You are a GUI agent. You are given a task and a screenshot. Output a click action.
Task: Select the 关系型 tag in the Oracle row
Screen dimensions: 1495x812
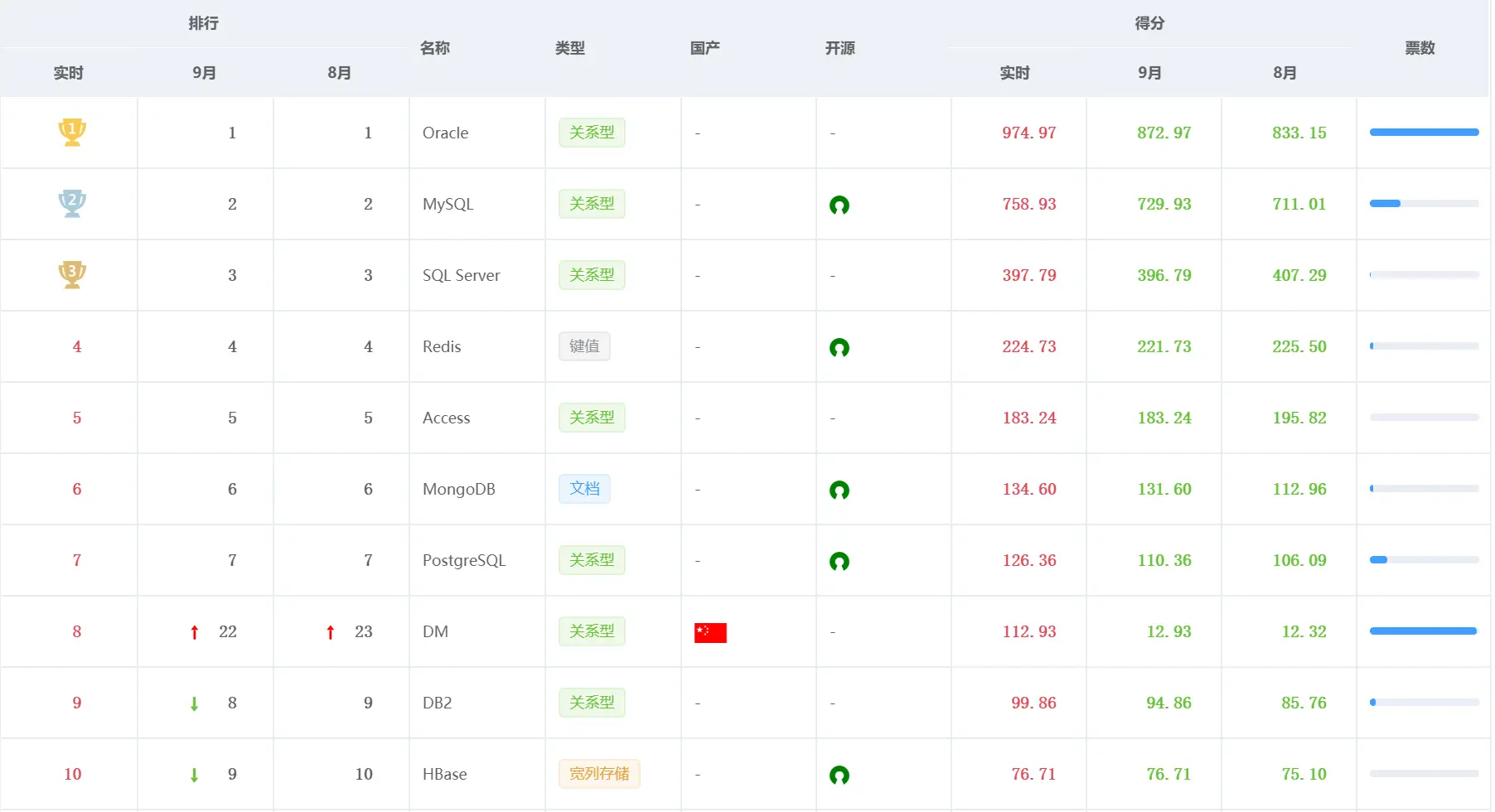coord(592,133)
